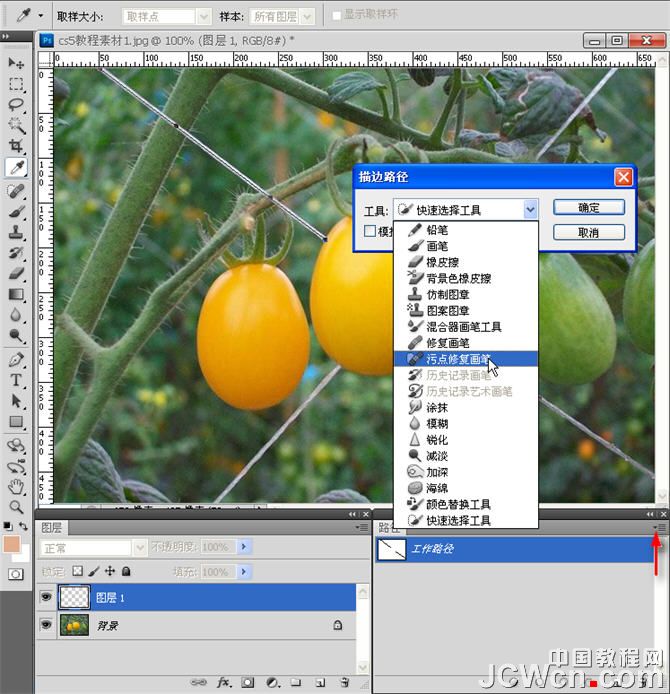The height and width of the screenshot is (694, 670).
Task: Link the selected layers
Action: tap(199, 682)
